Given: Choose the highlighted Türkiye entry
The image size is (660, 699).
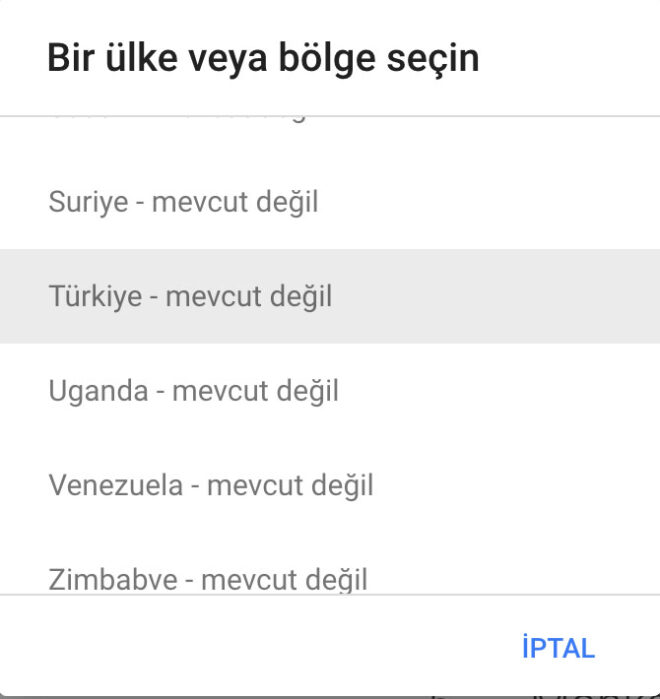Looking at the screenshot, I should click(330, 296).
